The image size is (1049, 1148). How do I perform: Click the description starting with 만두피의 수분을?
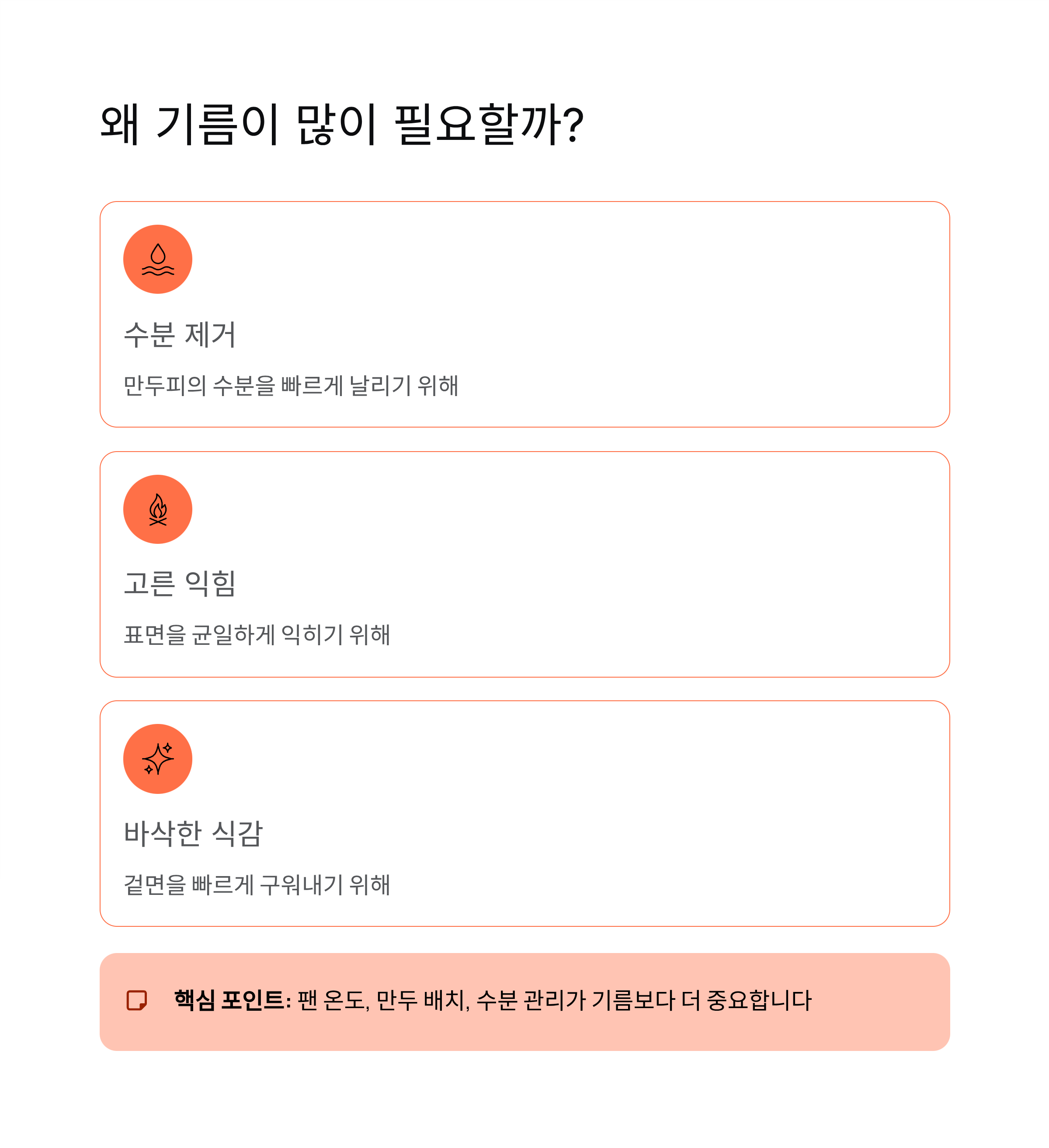click(291, 386)
